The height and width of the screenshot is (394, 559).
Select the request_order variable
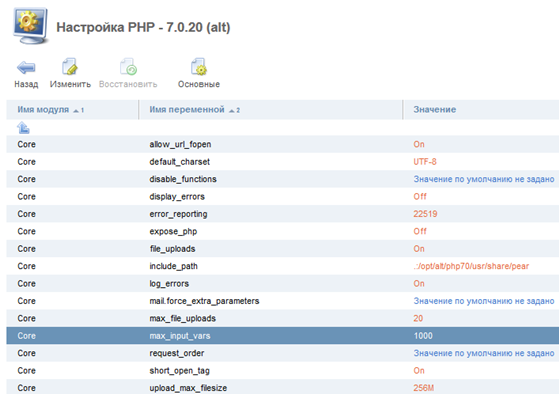coord(177,353)
